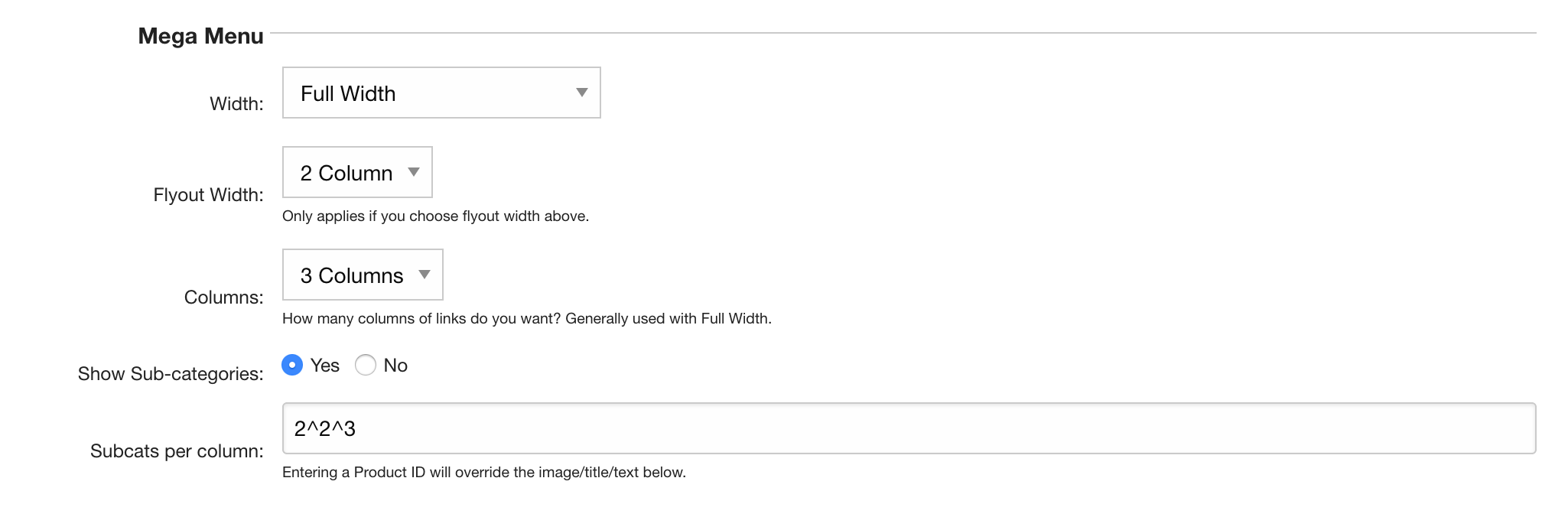Click the Product ID override help text
Image resolution: width=1568 pixels, height=517 pixels.
pyautogui.click(x=484, y=473)
